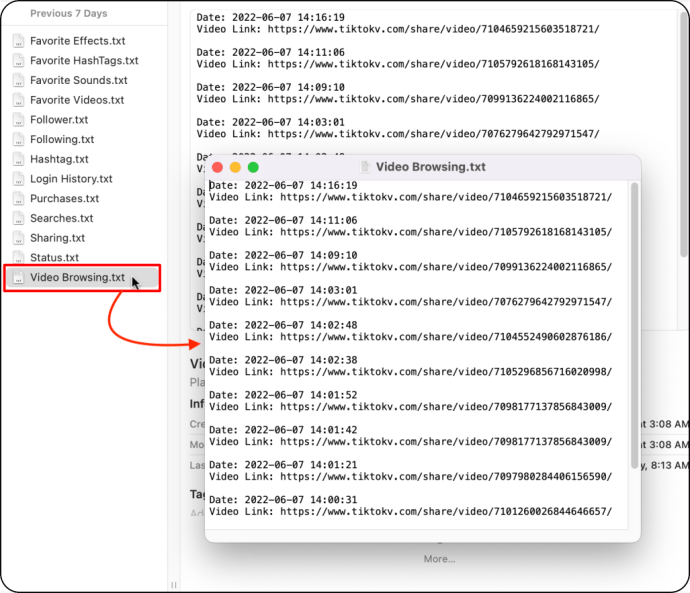Click the Favorite HashTags.txt document icon
This screenshot has height=593, width=690.
18,60
